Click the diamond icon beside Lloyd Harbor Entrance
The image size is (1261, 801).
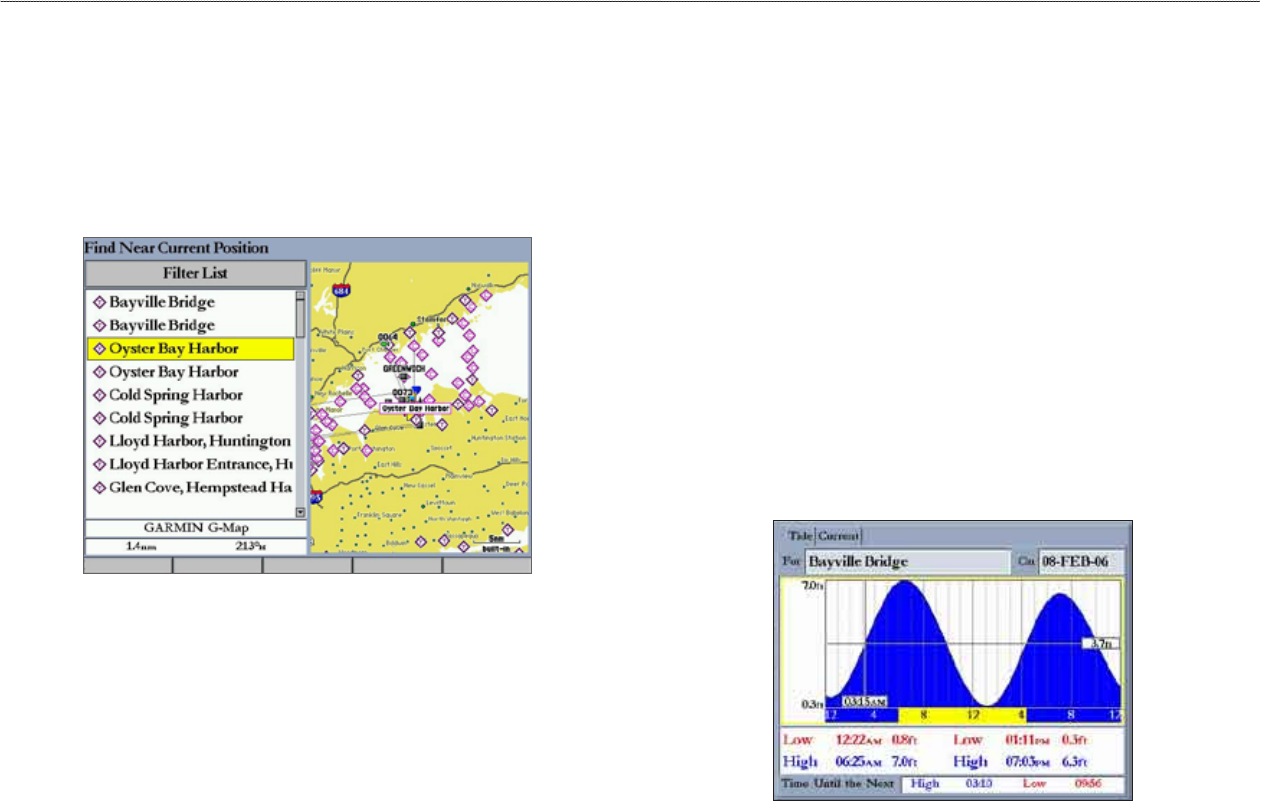99,464
